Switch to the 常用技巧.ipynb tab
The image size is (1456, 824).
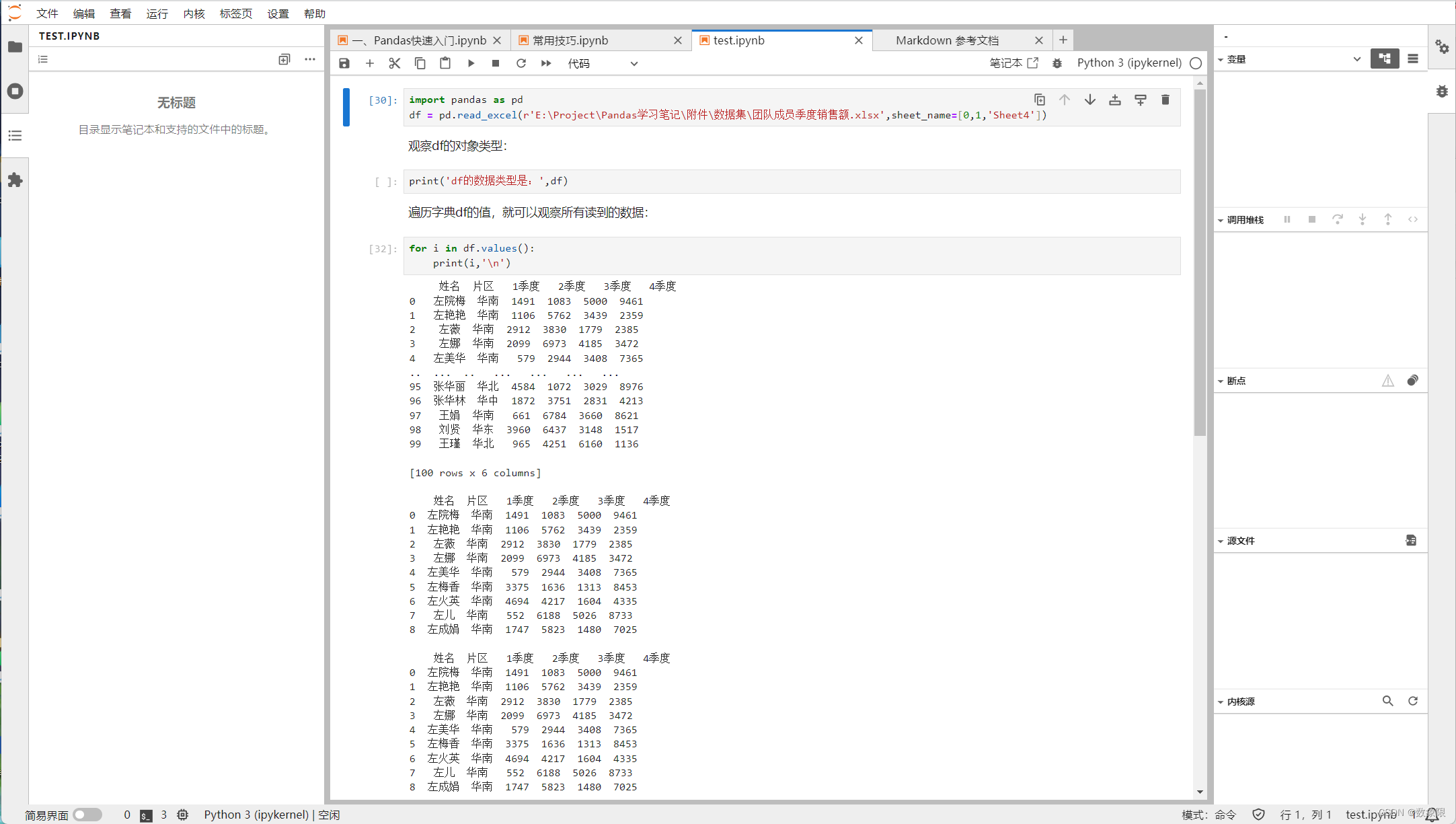[570, 40]
